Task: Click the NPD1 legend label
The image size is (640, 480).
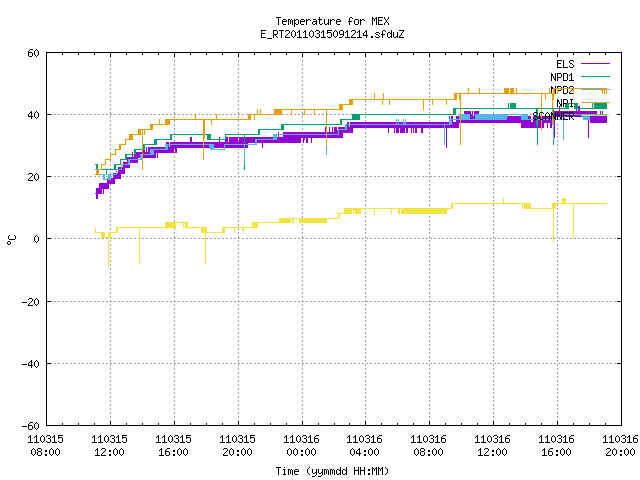Action: click(562, 77)
